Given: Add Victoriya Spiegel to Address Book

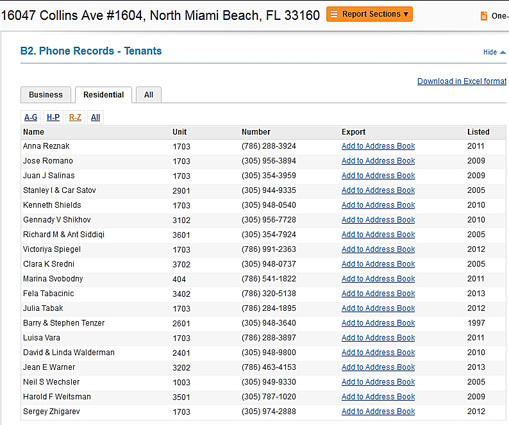Looking at the screenshot, I should click(378, 249).
